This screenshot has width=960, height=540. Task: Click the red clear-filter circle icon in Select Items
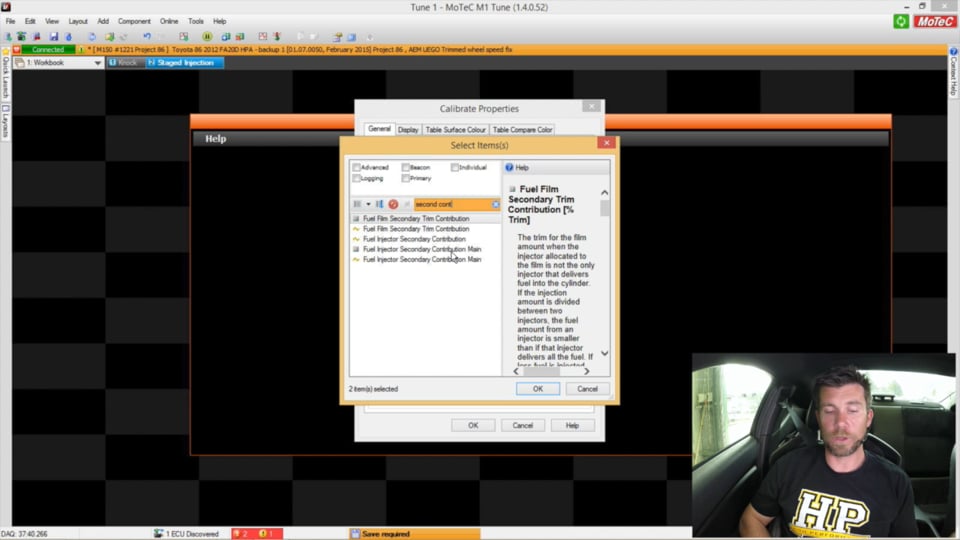click(x=393, y=204)
